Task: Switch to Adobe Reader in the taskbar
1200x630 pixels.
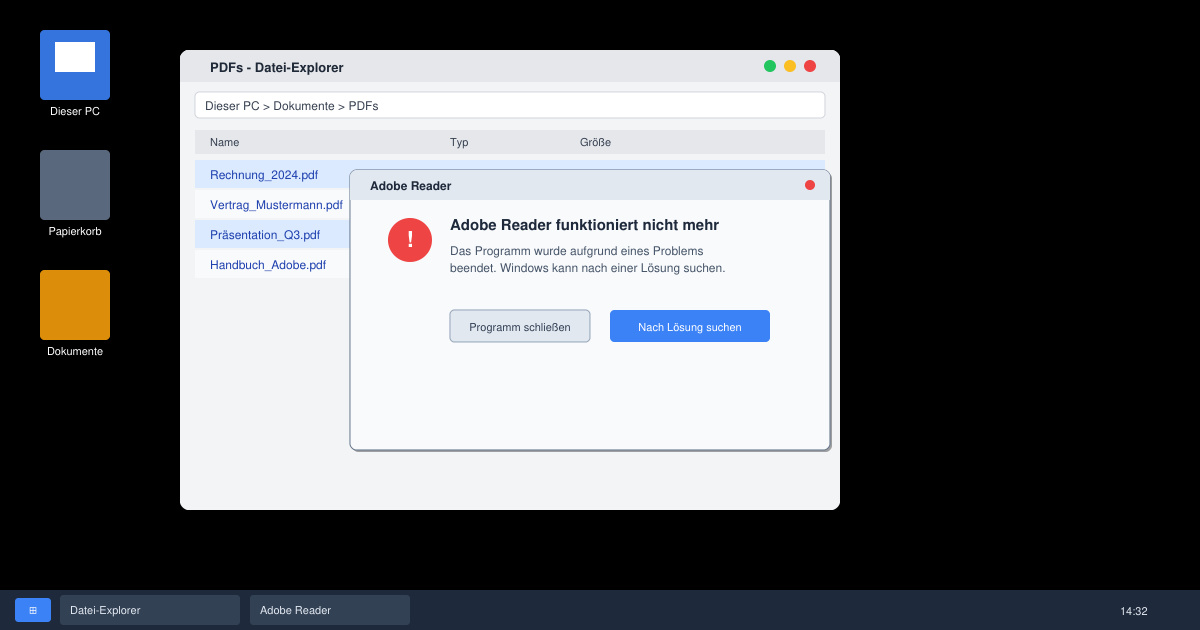Action: point(330,610)
